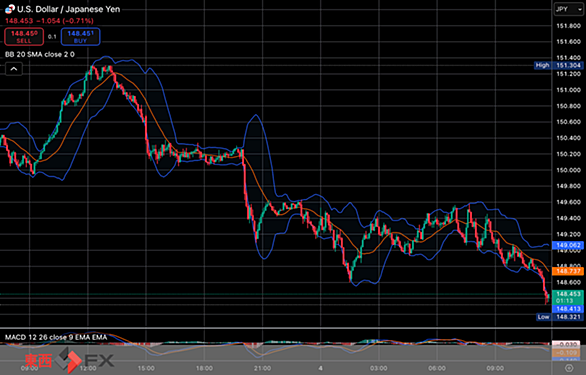Open chart settings hexagon icon
Image resolution: width=586 pixels, height=375 pixels.
568,368
